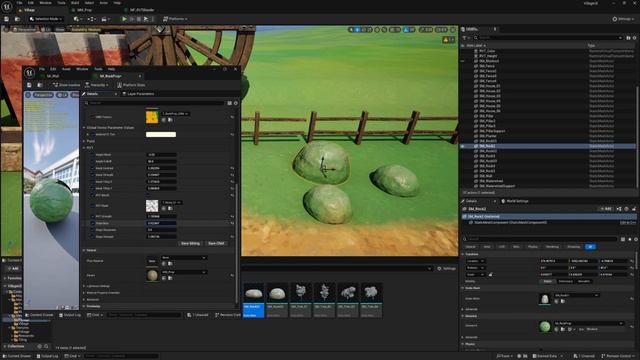
Task: Click the stop simulation square in main toolbar
Action: tap(139, 19)
